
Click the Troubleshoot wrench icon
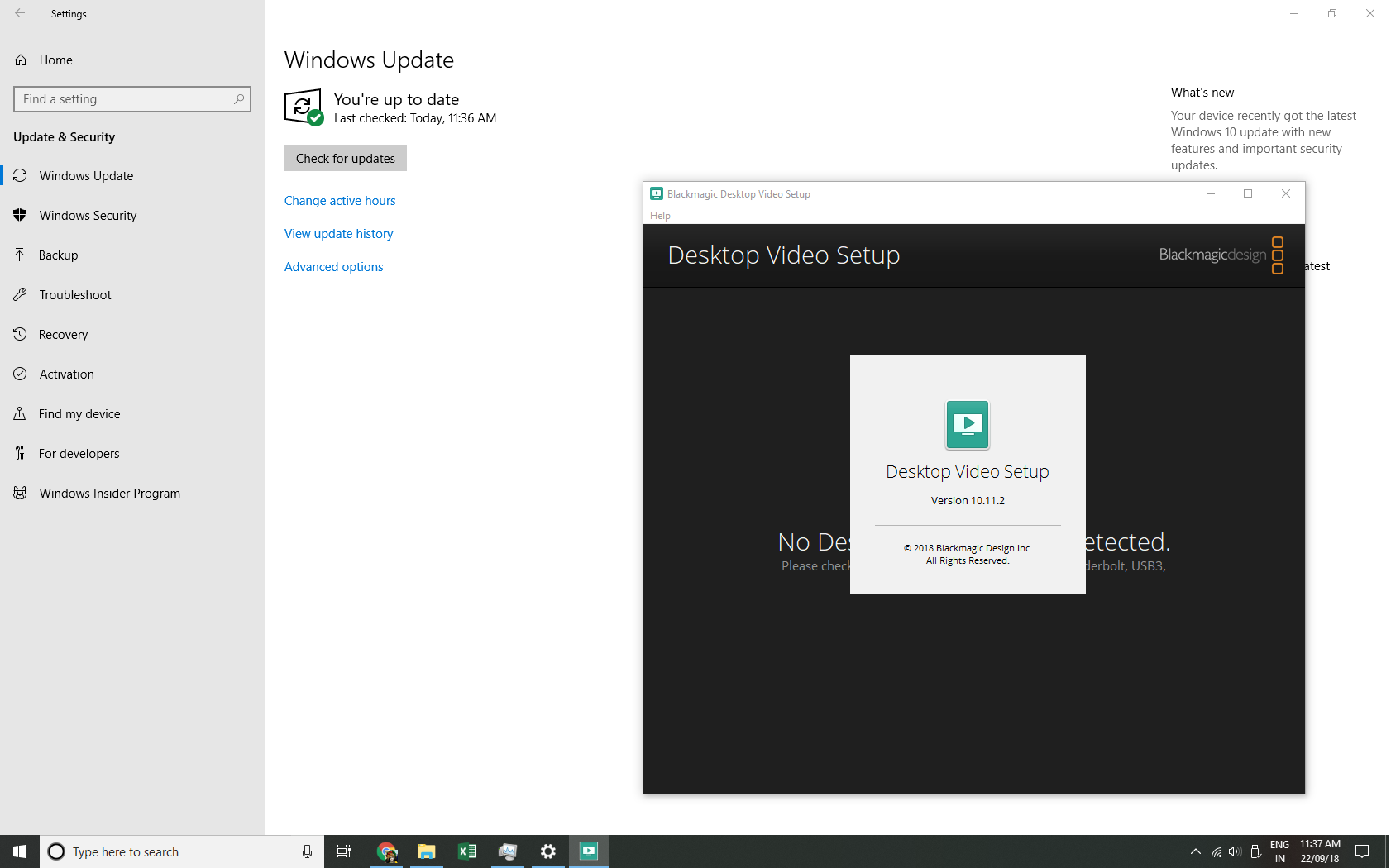click(20, 294)
